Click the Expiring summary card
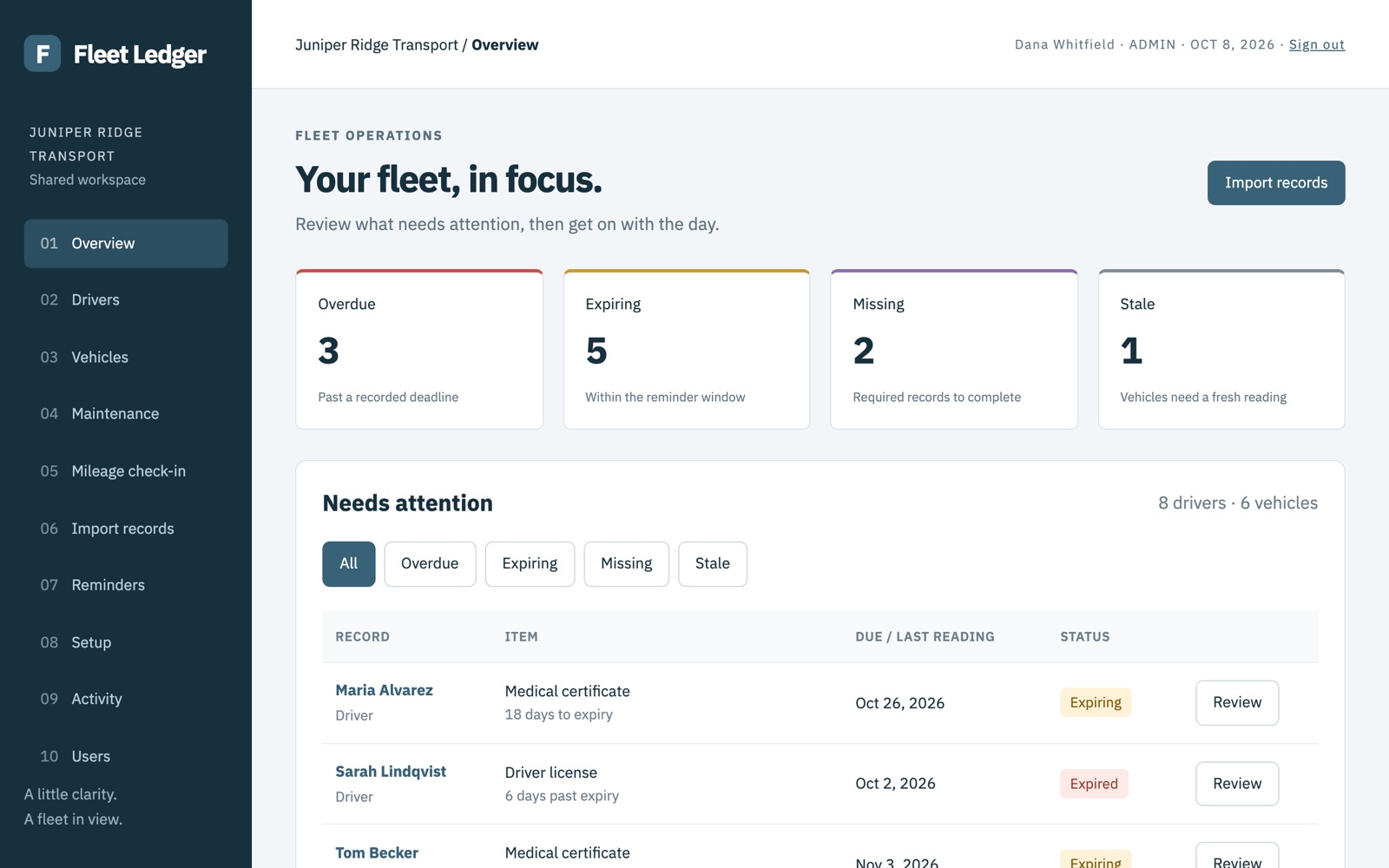1389x868 pixels. pos(687,349)
